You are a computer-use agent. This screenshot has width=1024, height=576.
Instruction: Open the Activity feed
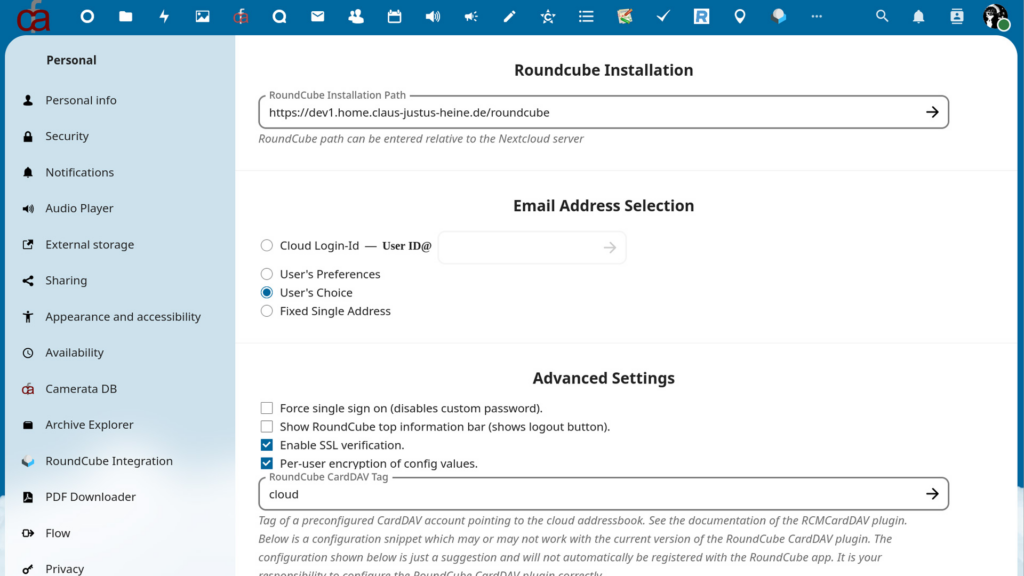(x=163, y=15)
